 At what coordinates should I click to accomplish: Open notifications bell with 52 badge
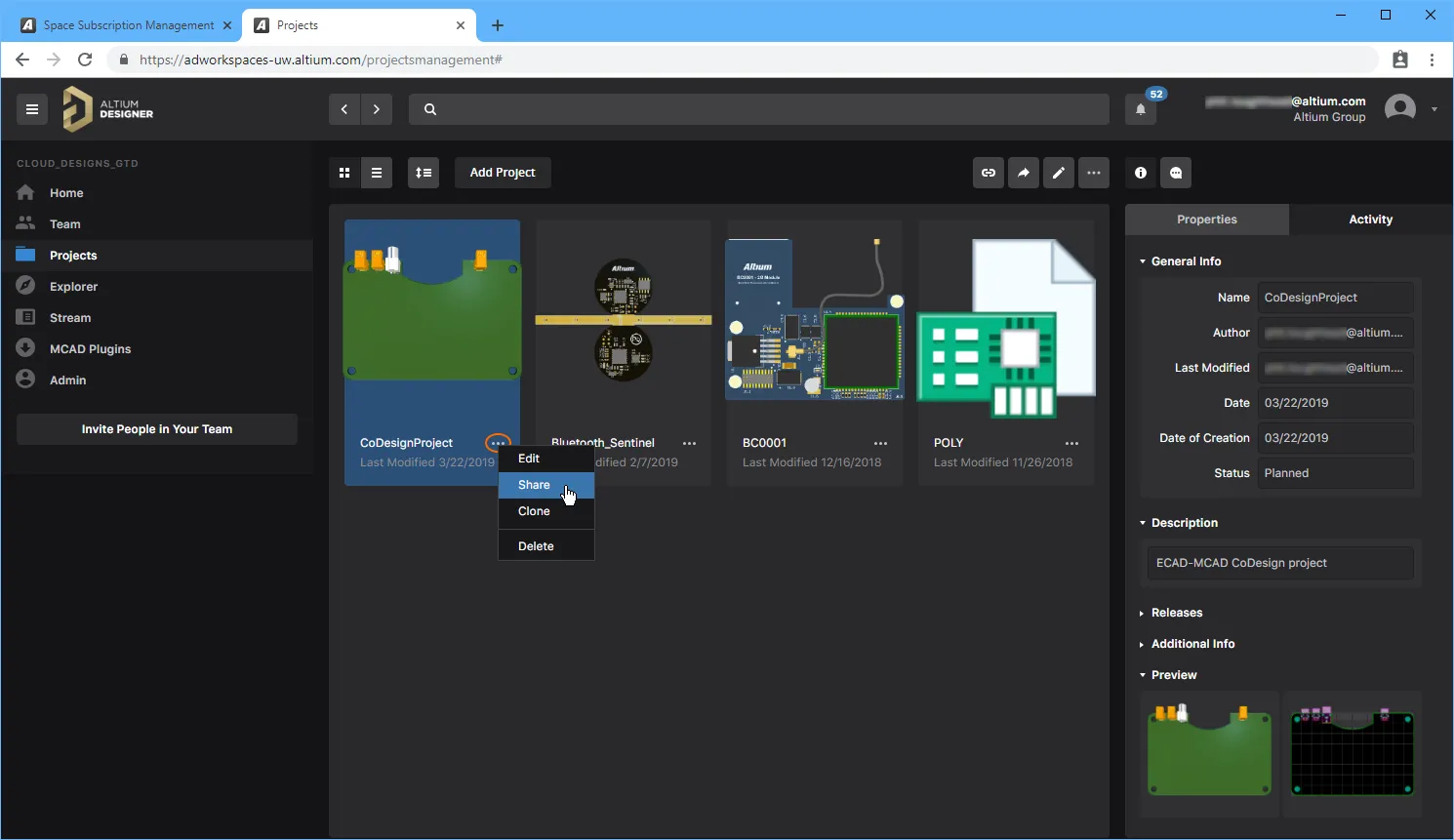click(1141, 109)
